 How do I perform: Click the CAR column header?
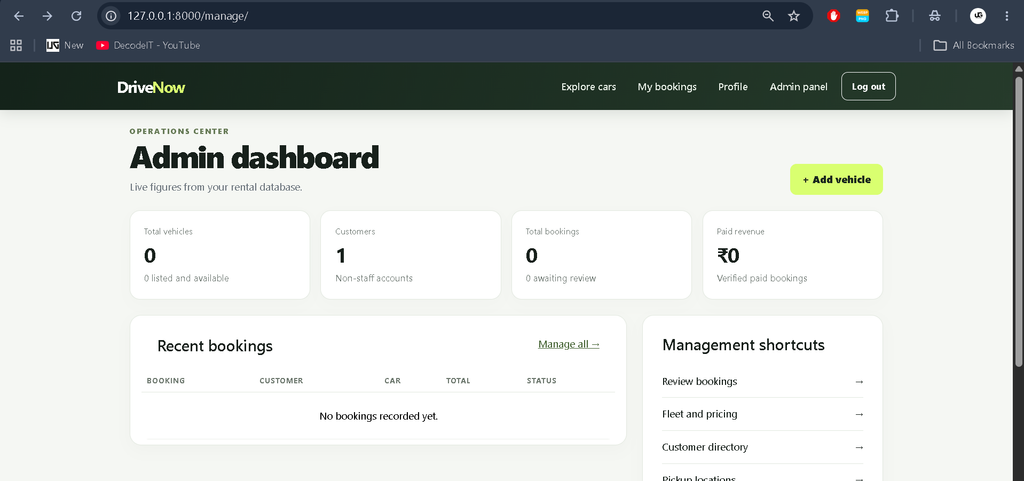[392, 380]
